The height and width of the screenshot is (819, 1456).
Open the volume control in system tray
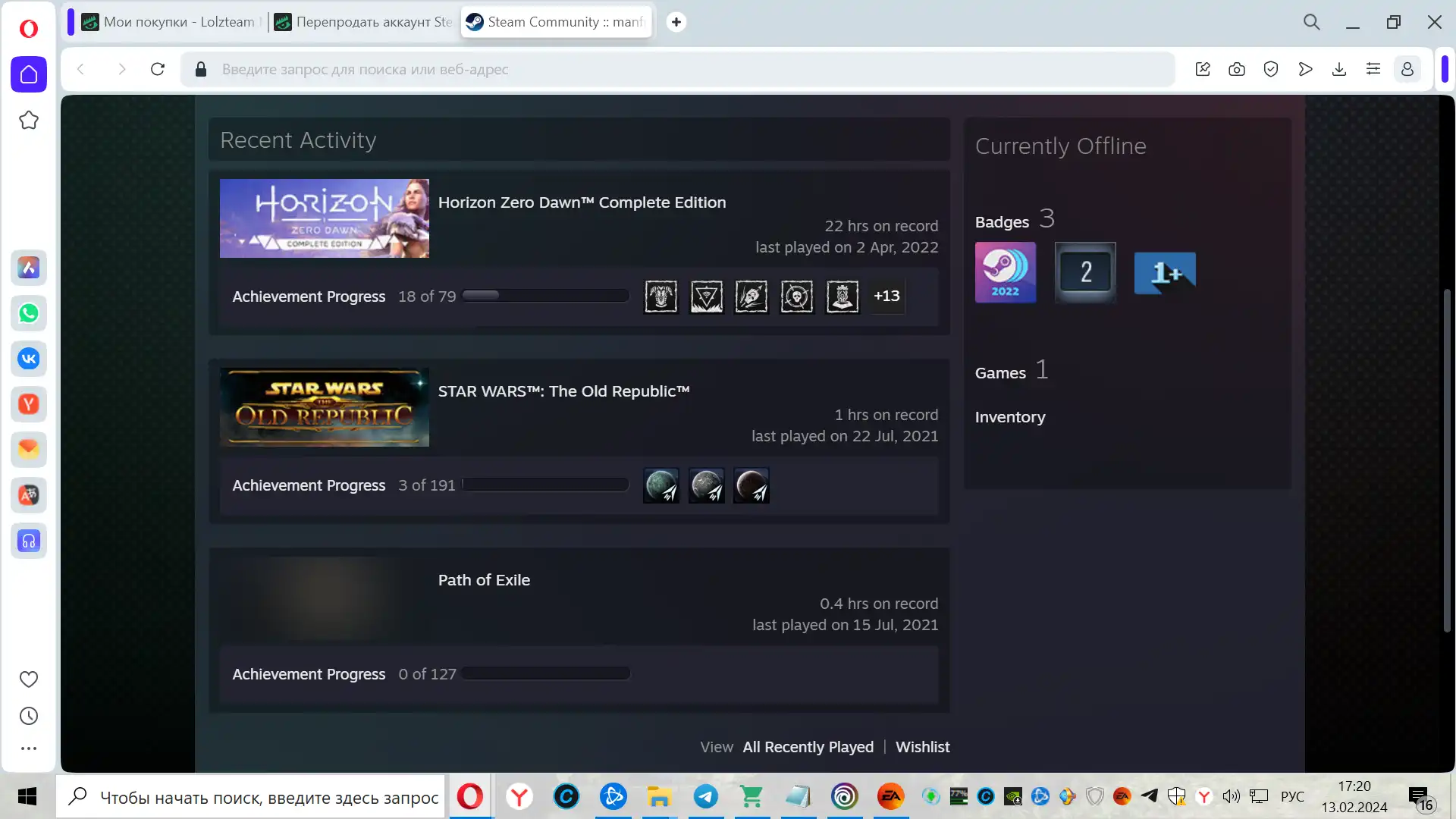click(1232, 796)
